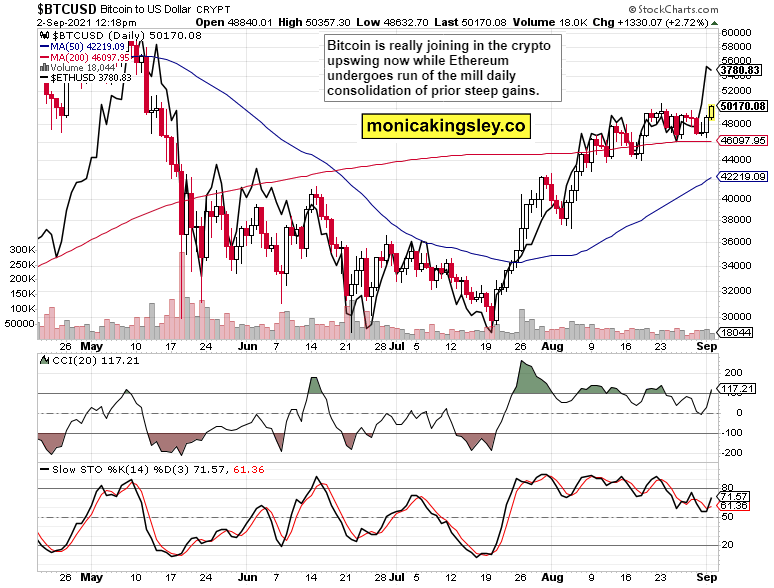
Task: Select the $BTCUSD ticker title
Action: click(39, 8)
